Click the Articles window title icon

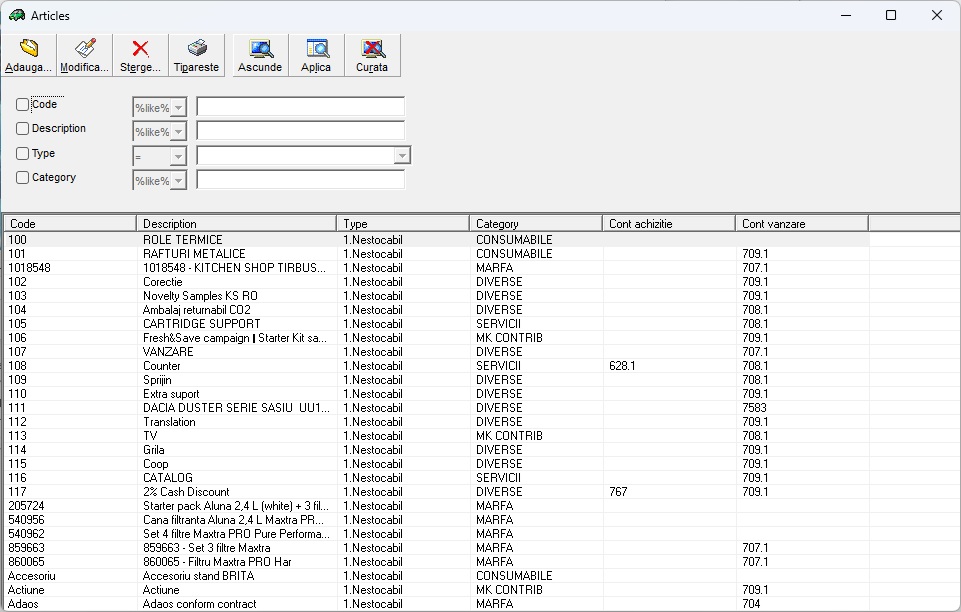(16, 15)
